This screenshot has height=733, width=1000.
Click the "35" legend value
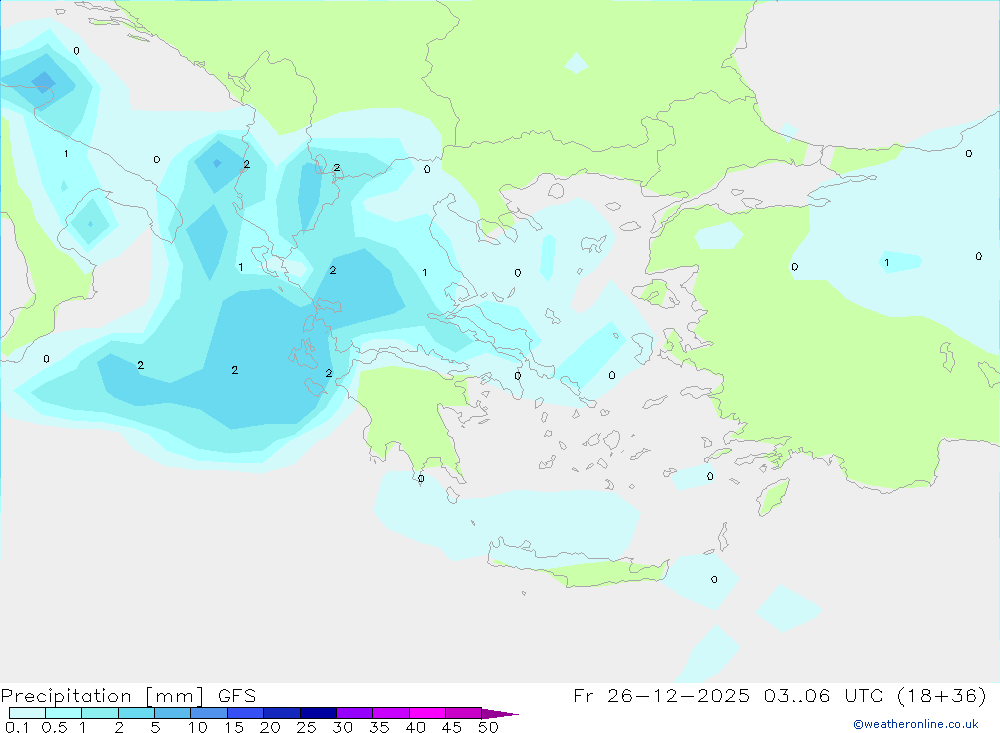tap(379, 727)
